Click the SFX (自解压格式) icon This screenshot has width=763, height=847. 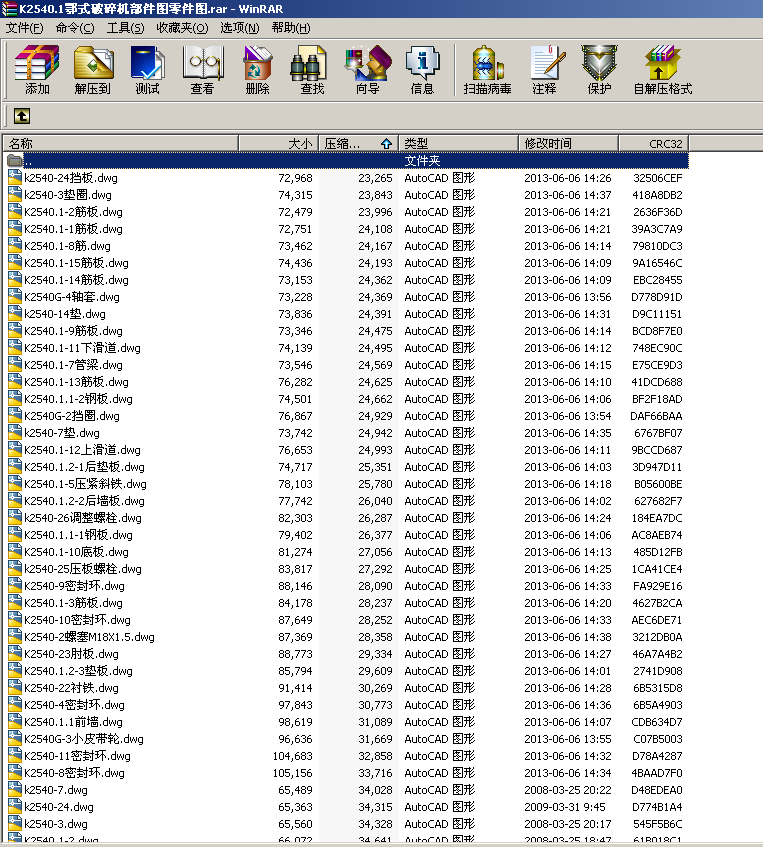(662, 69)
